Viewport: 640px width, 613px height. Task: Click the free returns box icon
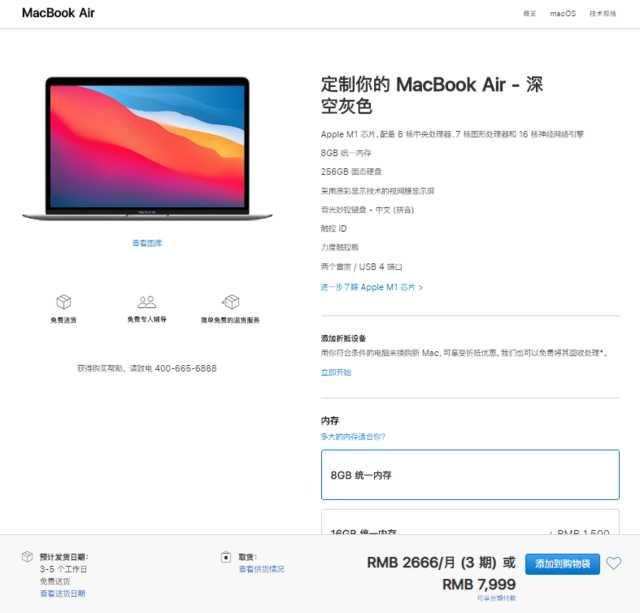(x=231, y=302)
